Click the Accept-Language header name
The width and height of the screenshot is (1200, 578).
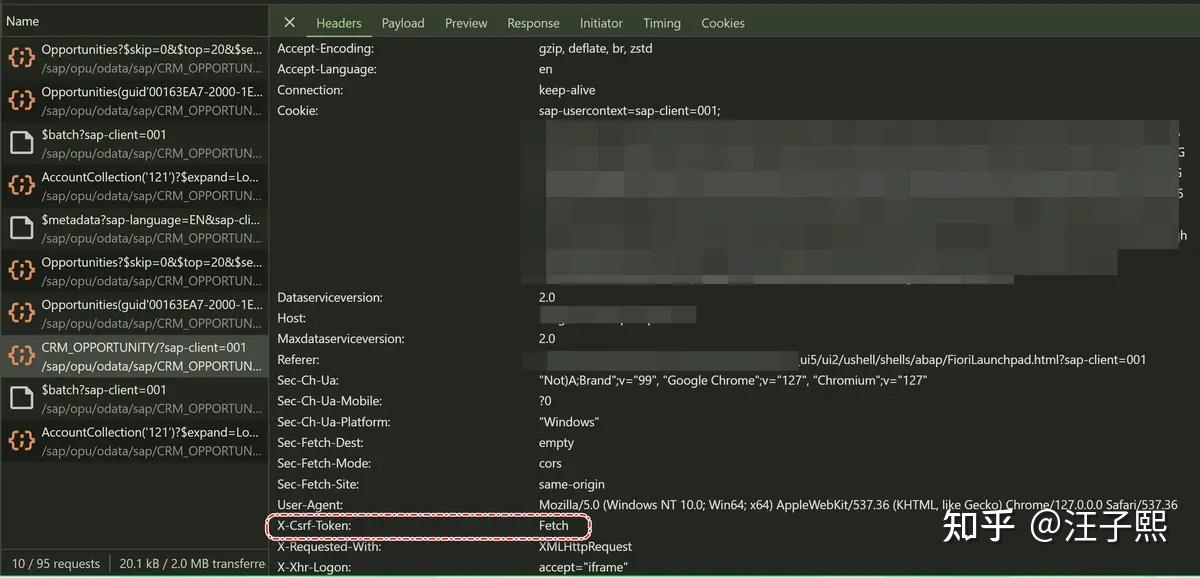click(x=327, y=69)
